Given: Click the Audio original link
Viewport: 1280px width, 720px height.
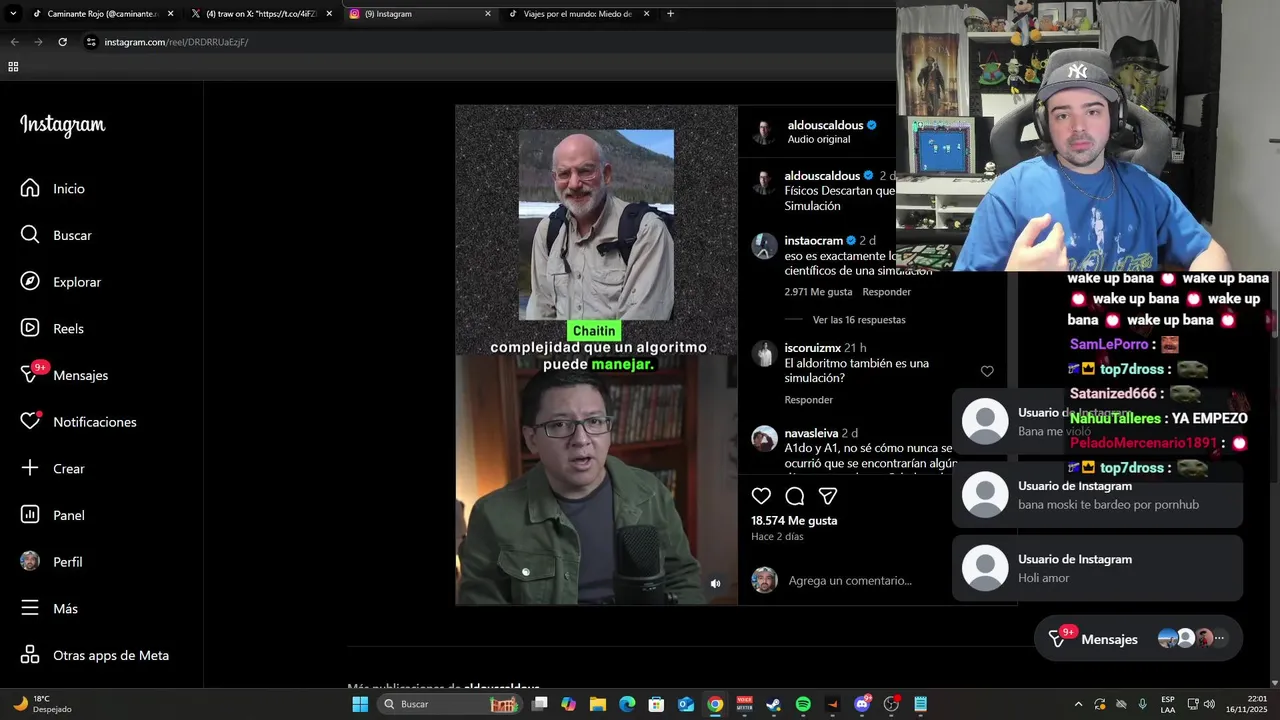Looking at the screenshot, I should (818, 139).
